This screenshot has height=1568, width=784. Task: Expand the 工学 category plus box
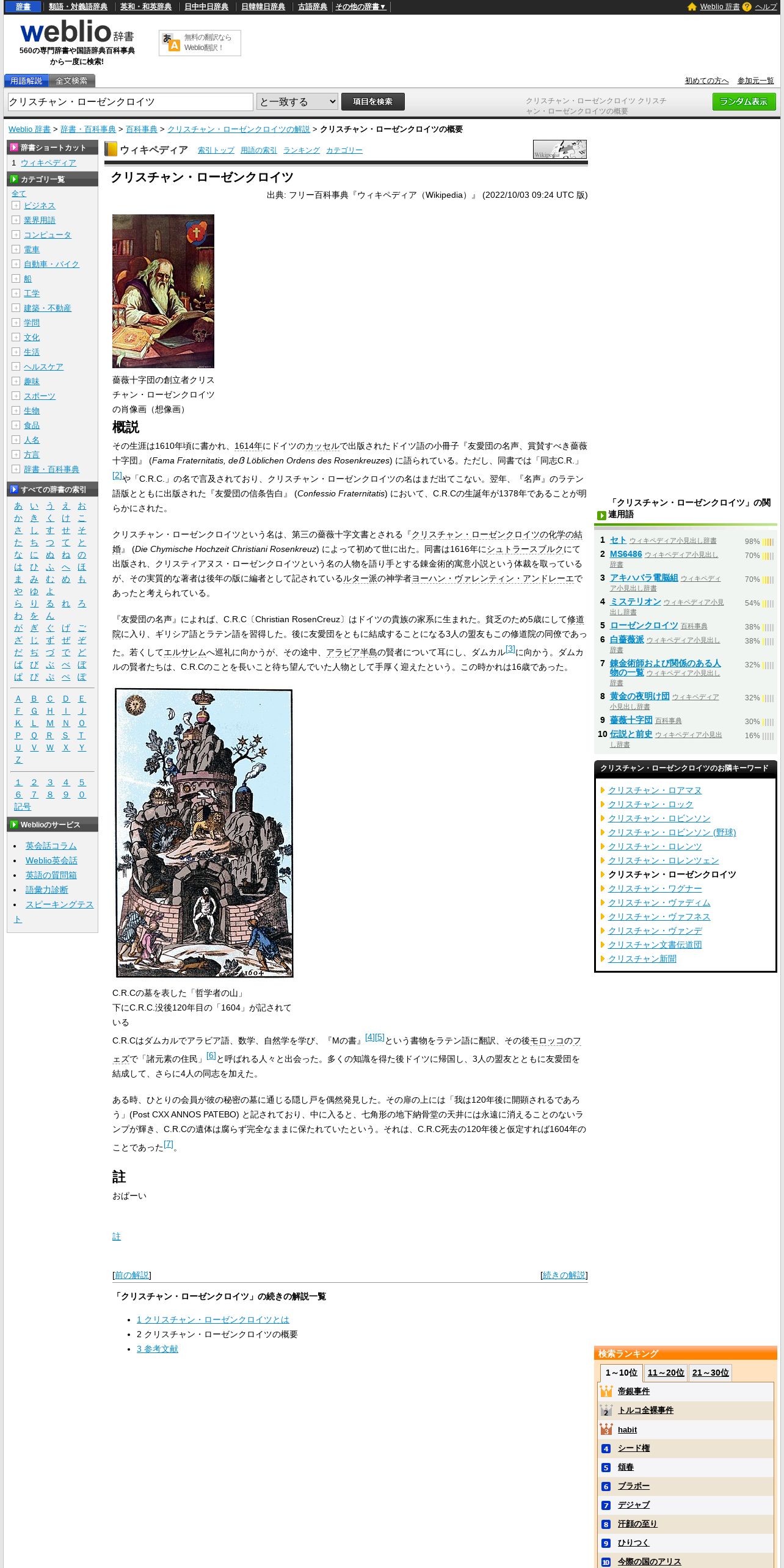click(x=16, y=293)
